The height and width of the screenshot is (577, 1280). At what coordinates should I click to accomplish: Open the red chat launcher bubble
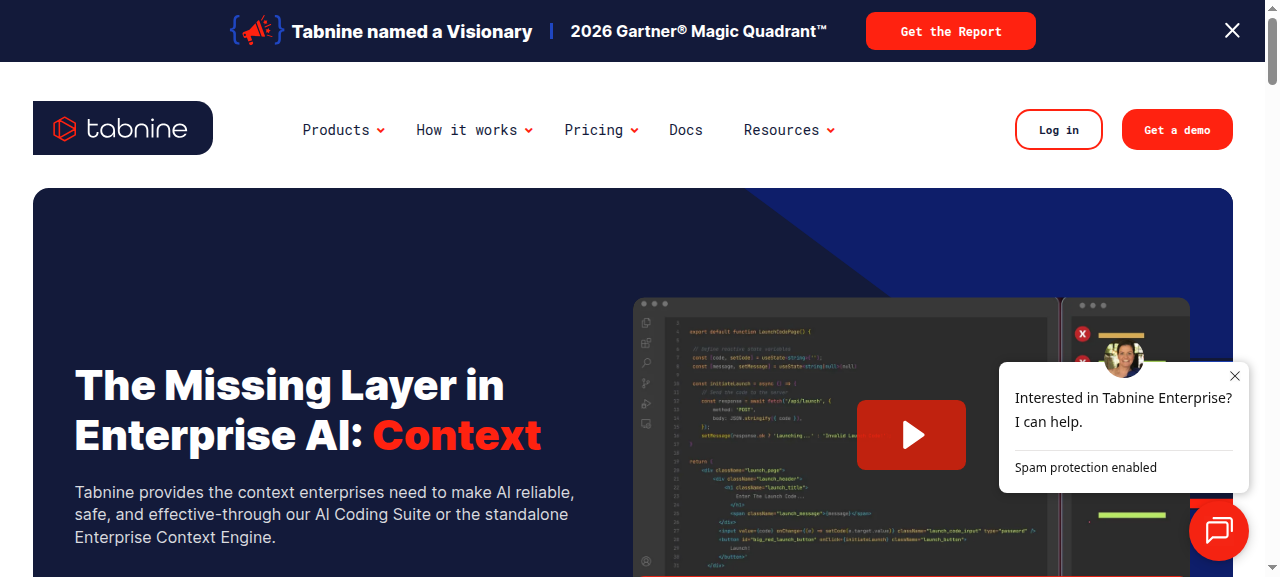tap(1219, 531)
